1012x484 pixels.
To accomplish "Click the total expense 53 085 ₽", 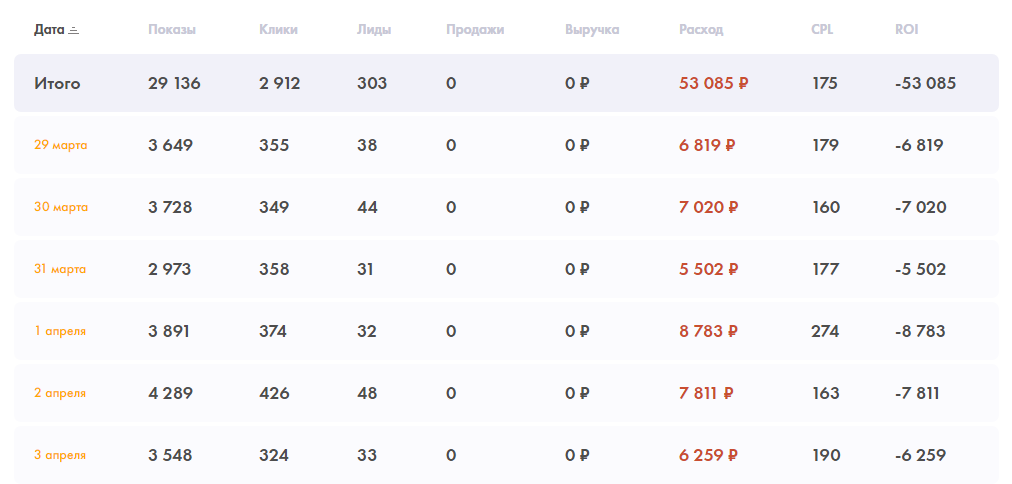I will coord(713,84).
